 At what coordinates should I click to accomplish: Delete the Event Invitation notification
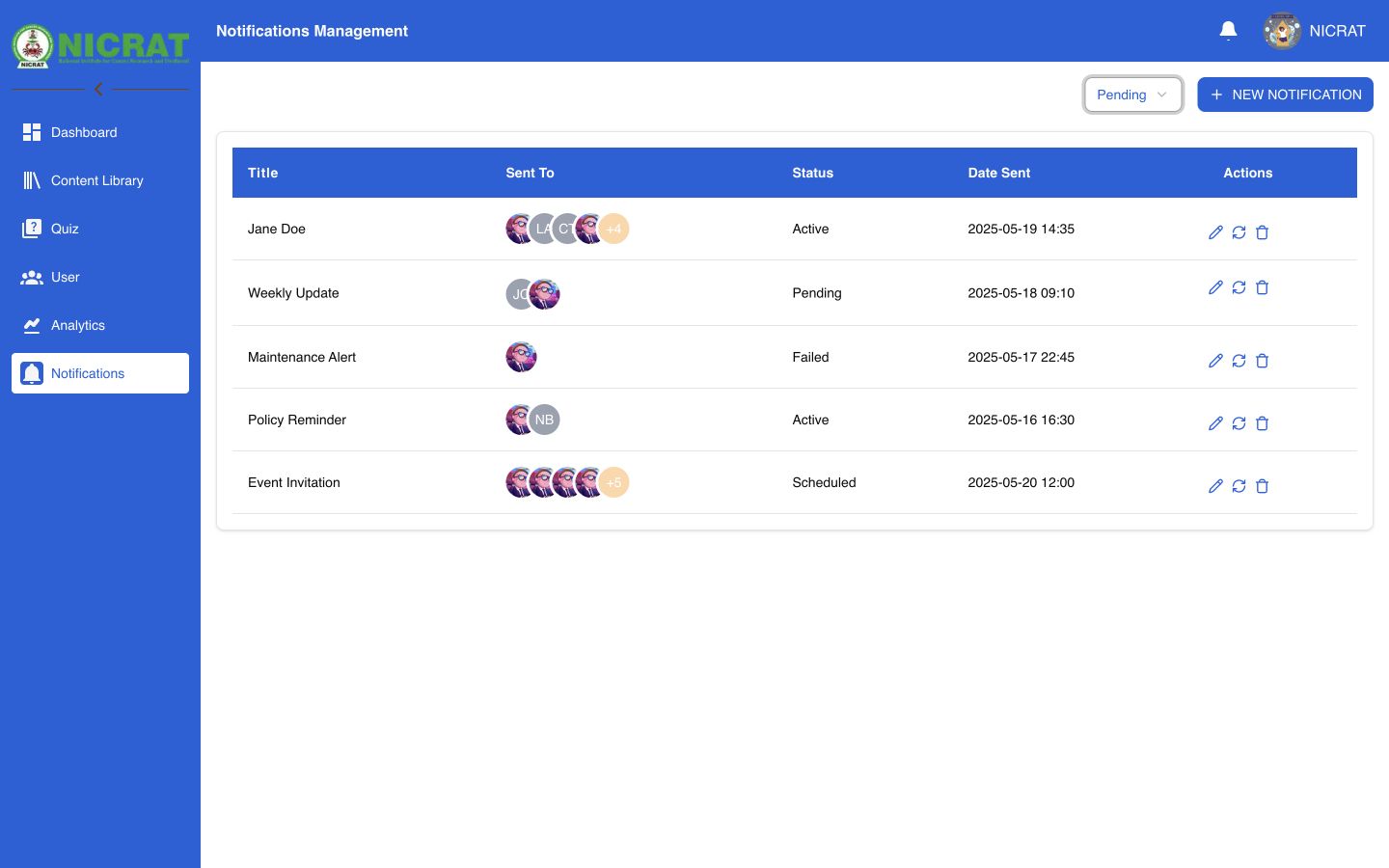click(1262, 486)
